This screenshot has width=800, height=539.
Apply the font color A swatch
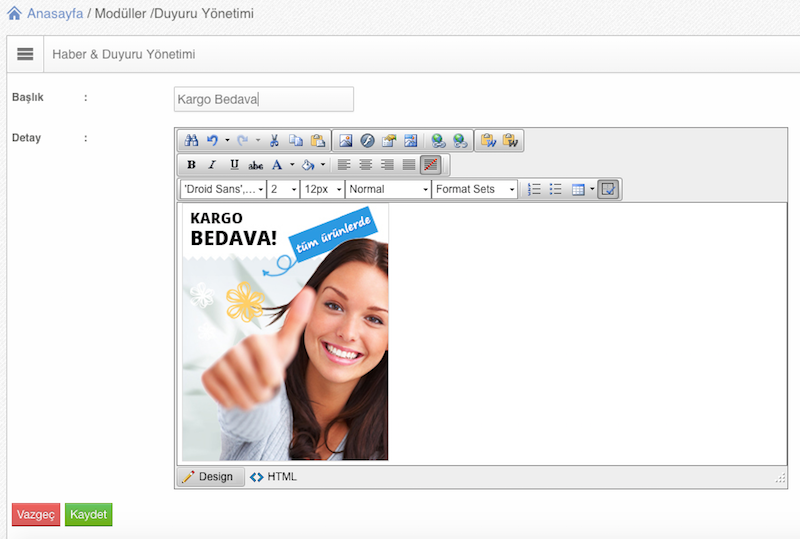(277, 165)
